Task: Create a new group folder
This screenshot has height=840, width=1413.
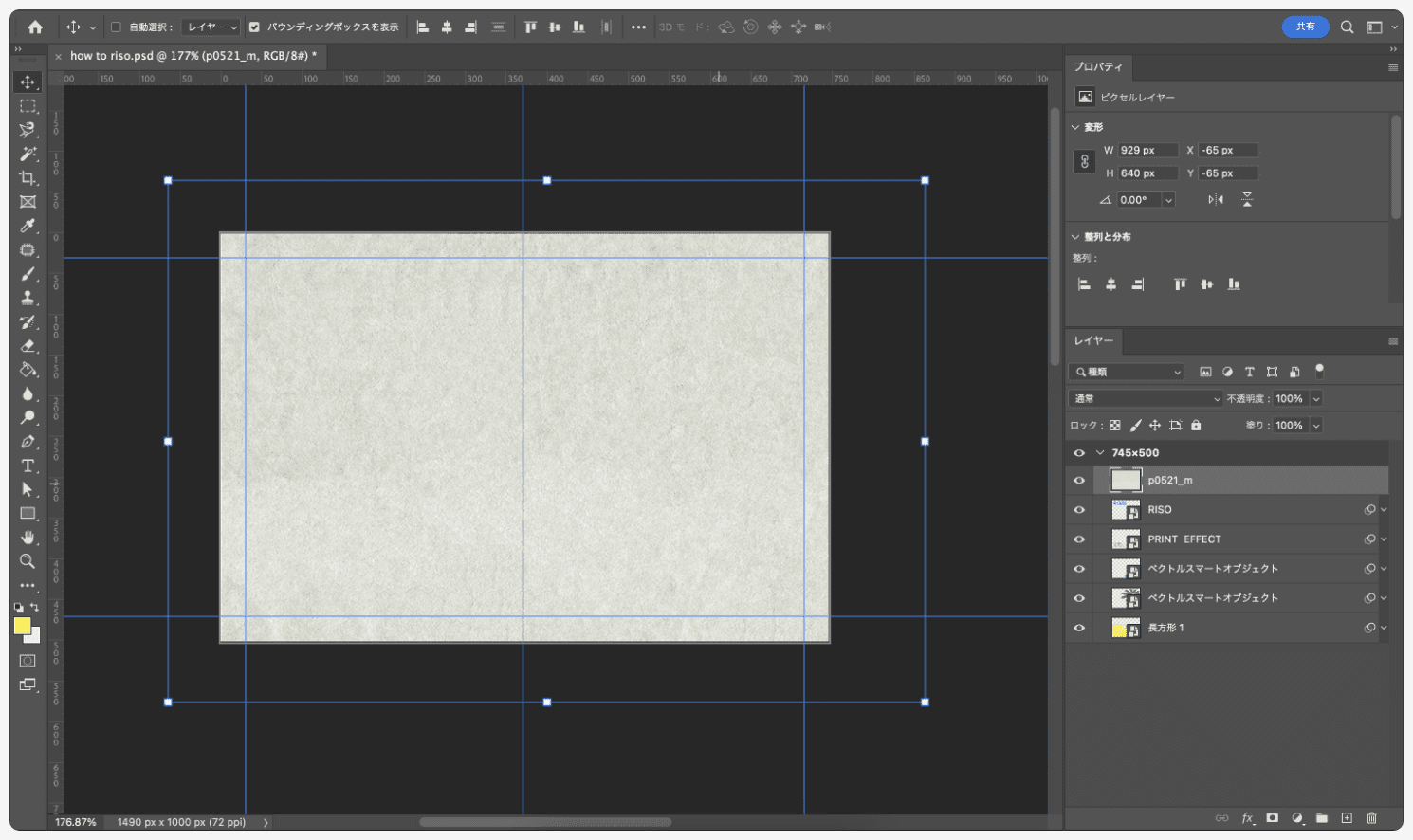Action: 1322,817
